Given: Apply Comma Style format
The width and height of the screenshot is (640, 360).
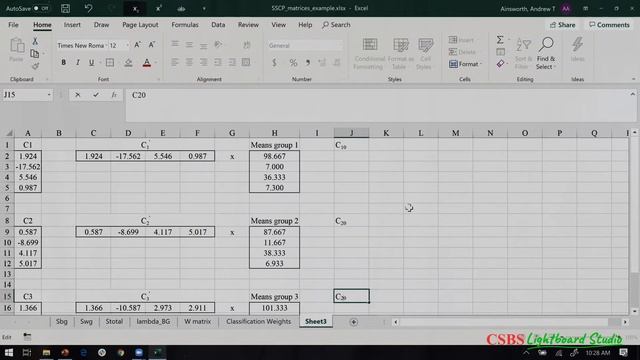Looking at the screenshot, I should (x=308, y=62).
